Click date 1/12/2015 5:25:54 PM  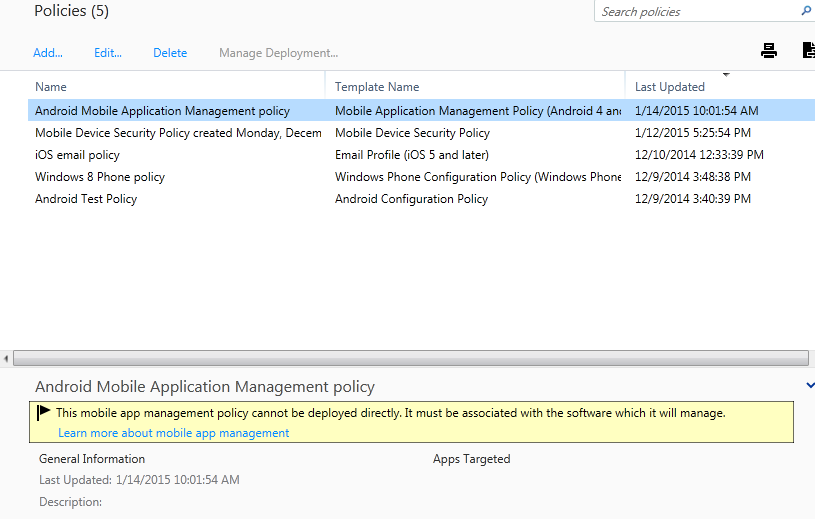(693, 133)
